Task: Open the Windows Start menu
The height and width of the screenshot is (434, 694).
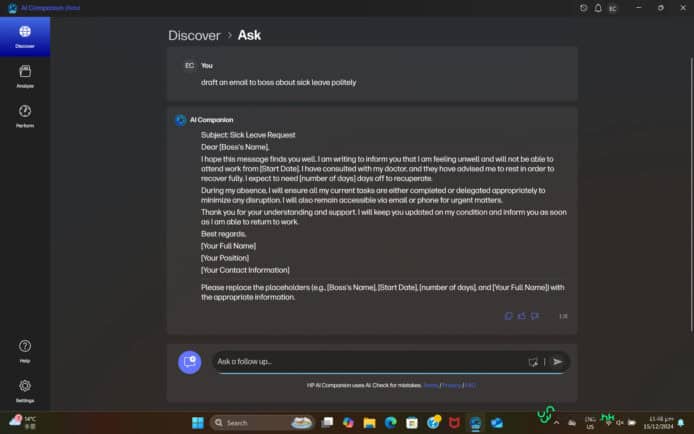Action: [197, 423]
